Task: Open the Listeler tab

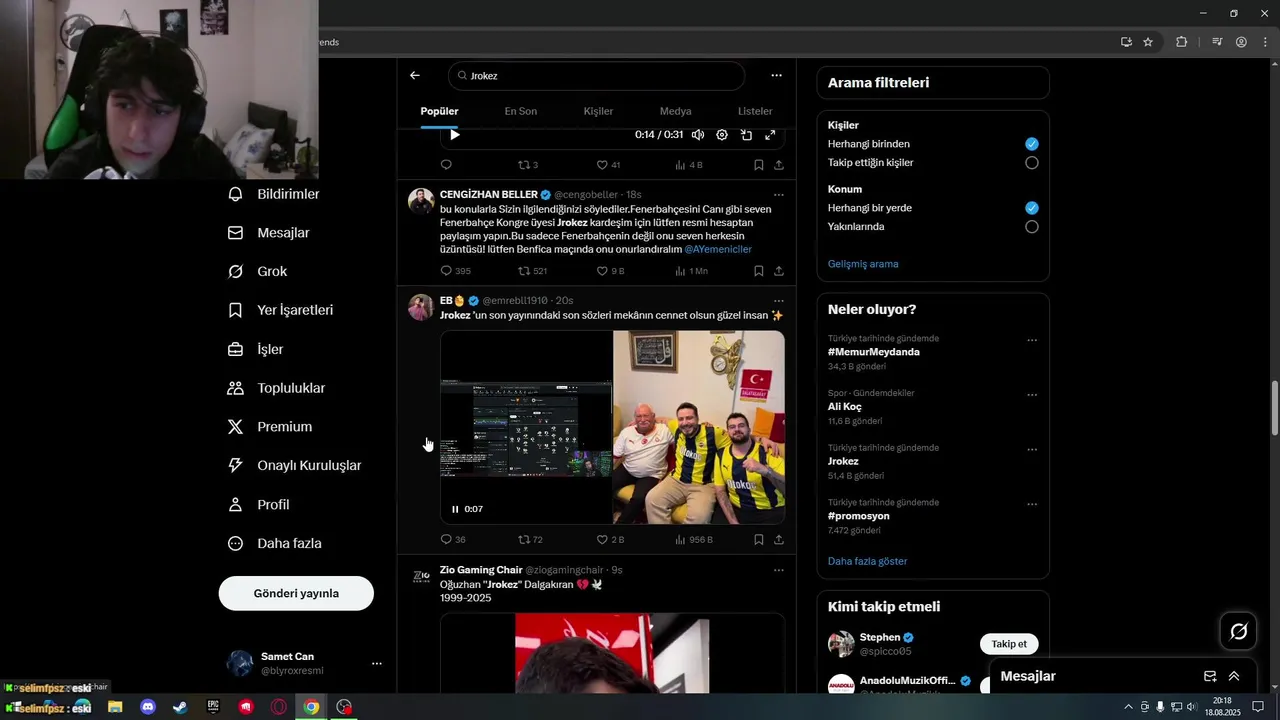Action: (x=755, y=111)
